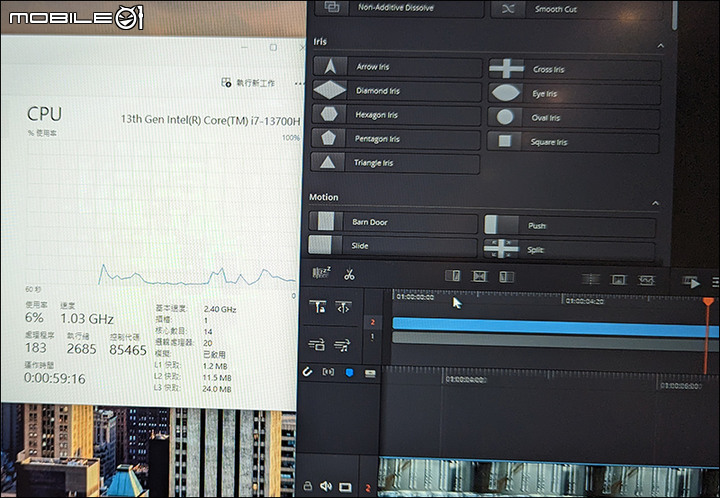Select the Non-Additive Dissolve transition
Image resolution: width=720 pixels, height=498 pixels.
click(x=399, y=8)
